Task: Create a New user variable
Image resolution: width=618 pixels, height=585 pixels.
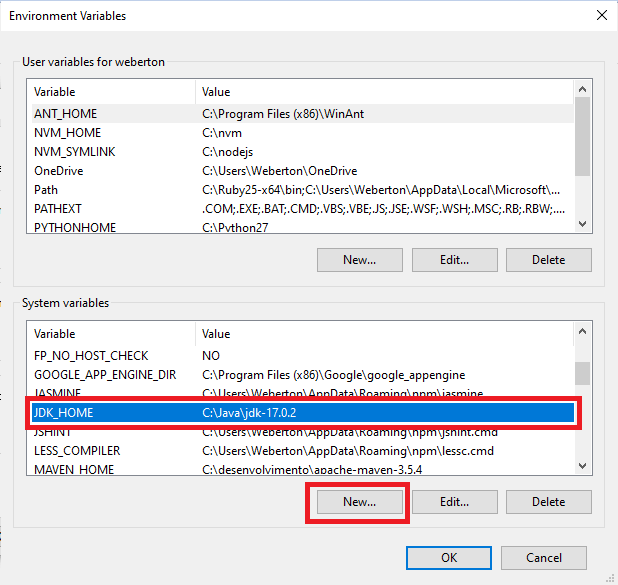Action: (359, 260)
